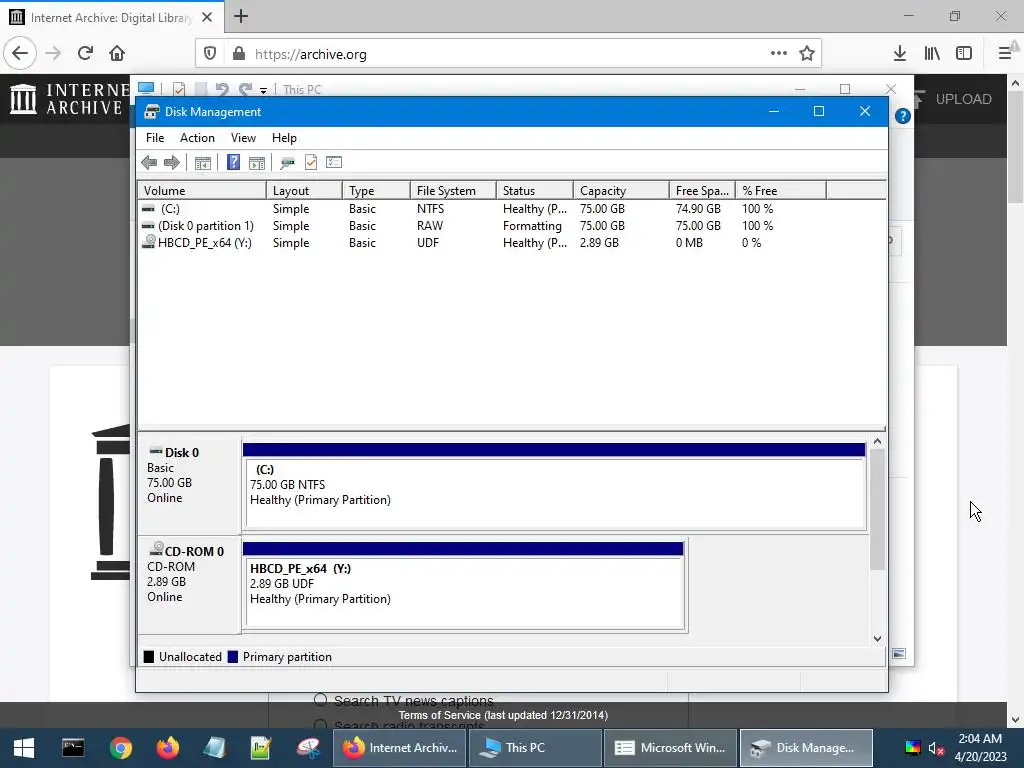
Task: Click the Layout column header
Action: [x=304, y=191]
